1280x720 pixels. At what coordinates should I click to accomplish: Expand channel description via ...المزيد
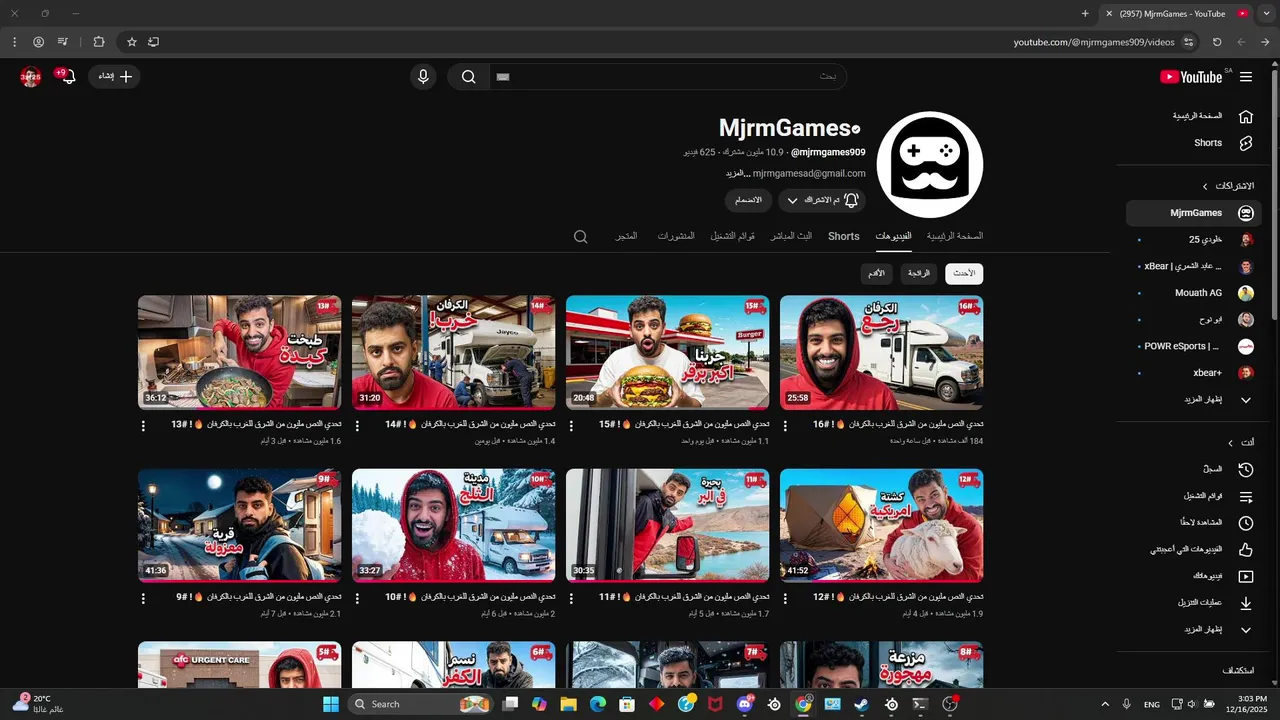pos(737,173)
